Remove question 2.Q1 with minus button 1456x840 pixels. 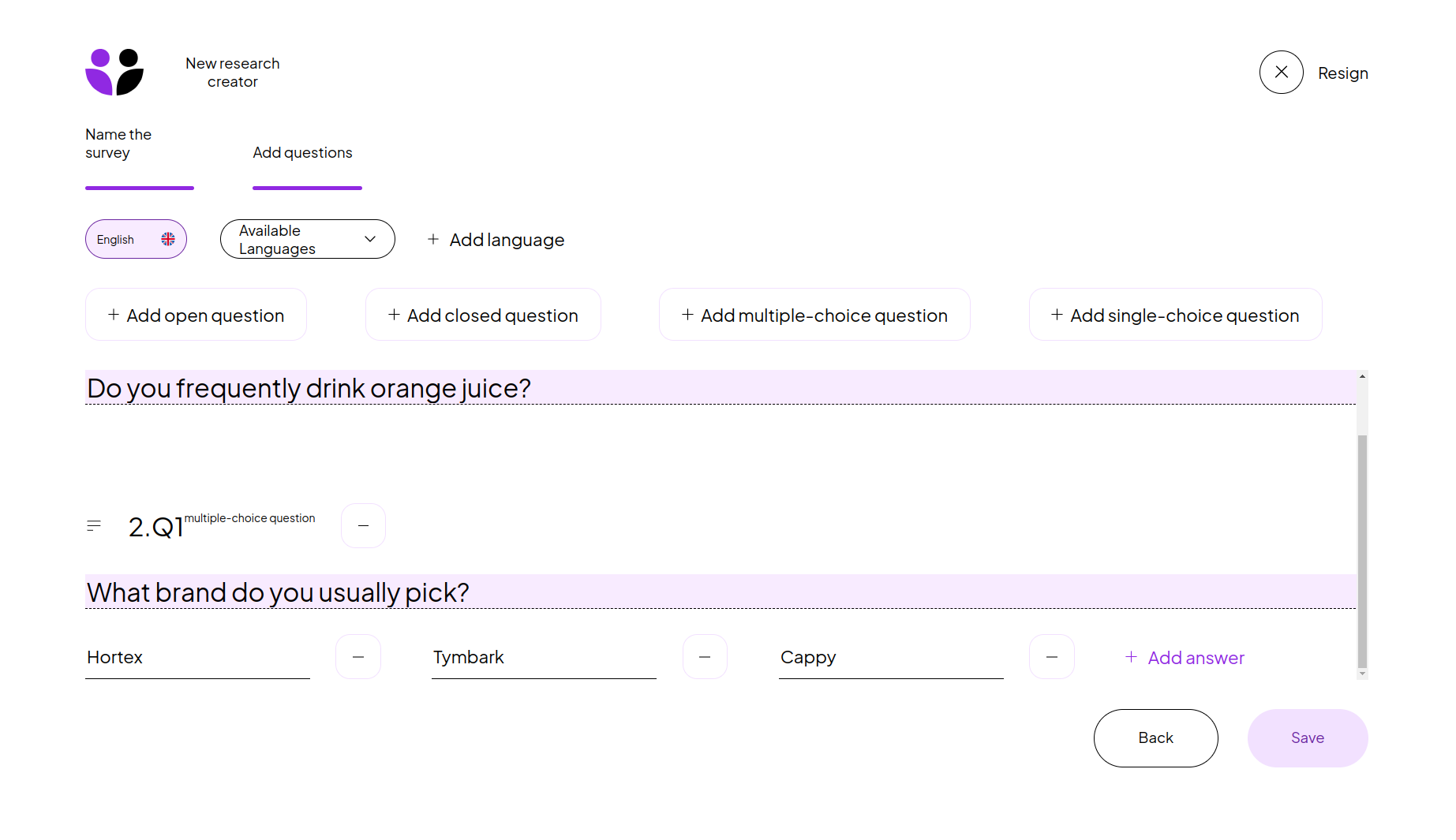pyautogui.click(x=363, y=525)
